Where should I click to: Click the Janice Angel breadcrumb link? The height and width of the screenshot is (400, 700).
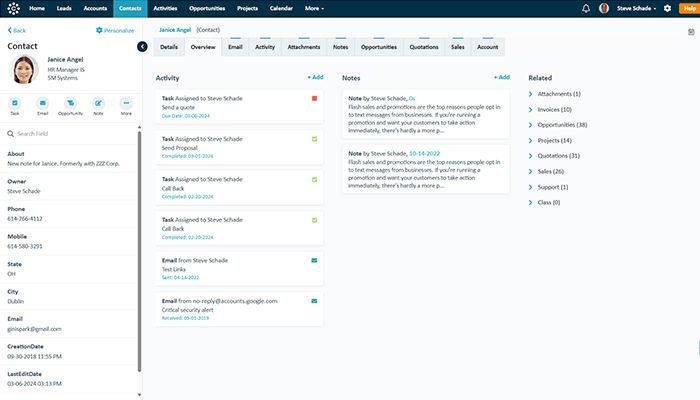pos(175,30)
